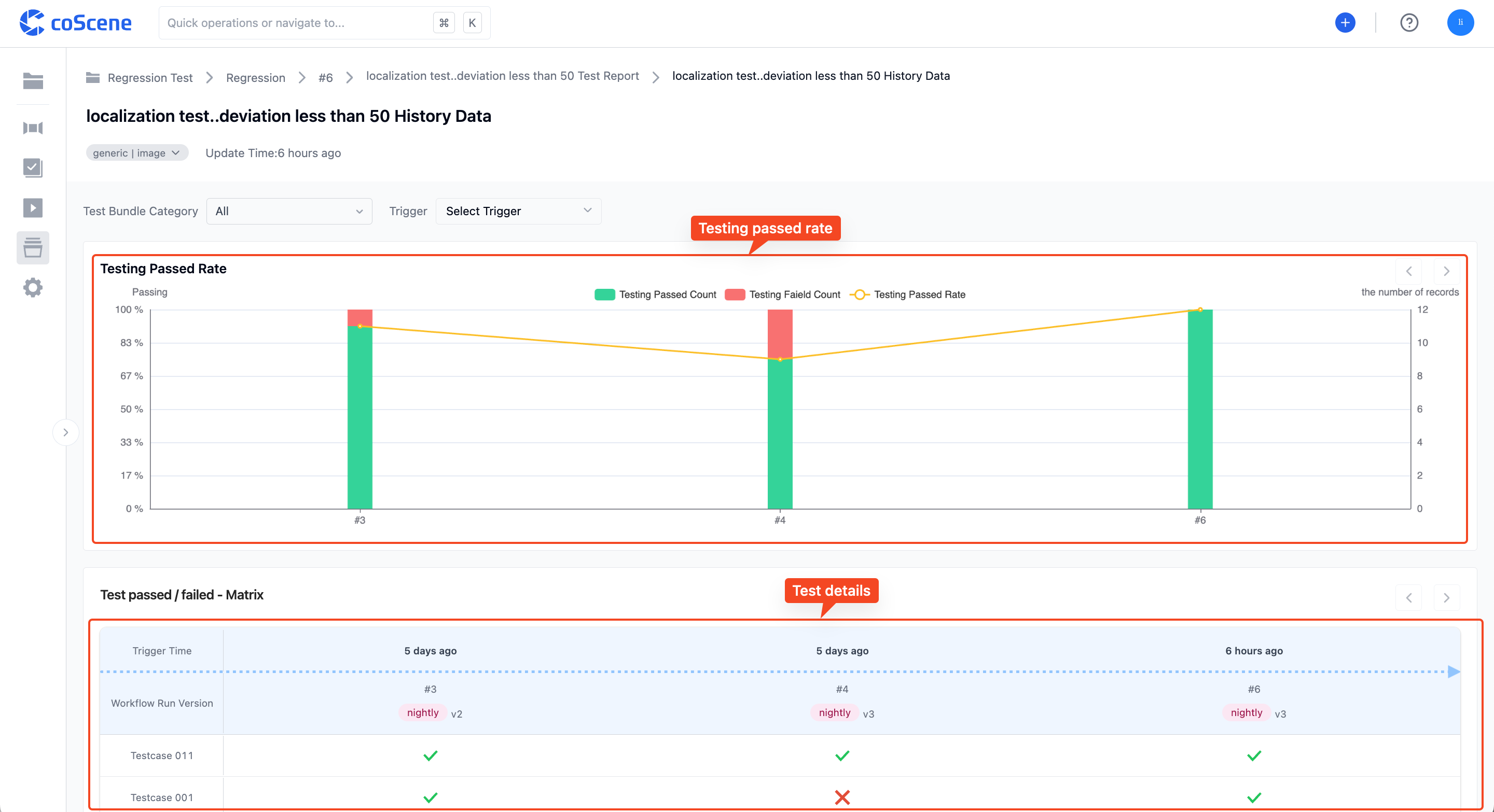Screen dimensions: 1494x812
Task: Click the Command key shortcut icon
Action: 444,23
